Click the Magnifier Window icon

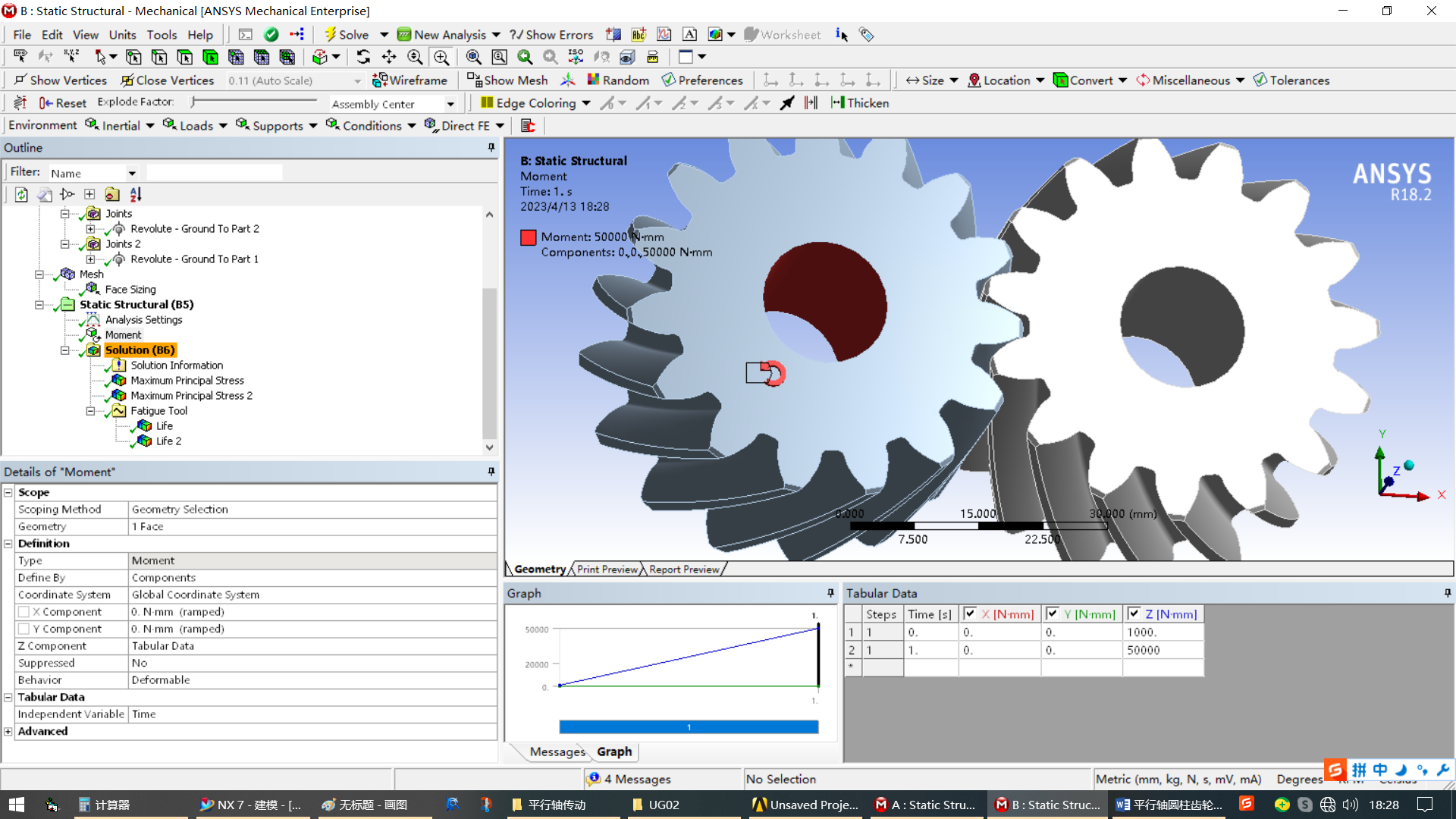(x=499, y=57)
